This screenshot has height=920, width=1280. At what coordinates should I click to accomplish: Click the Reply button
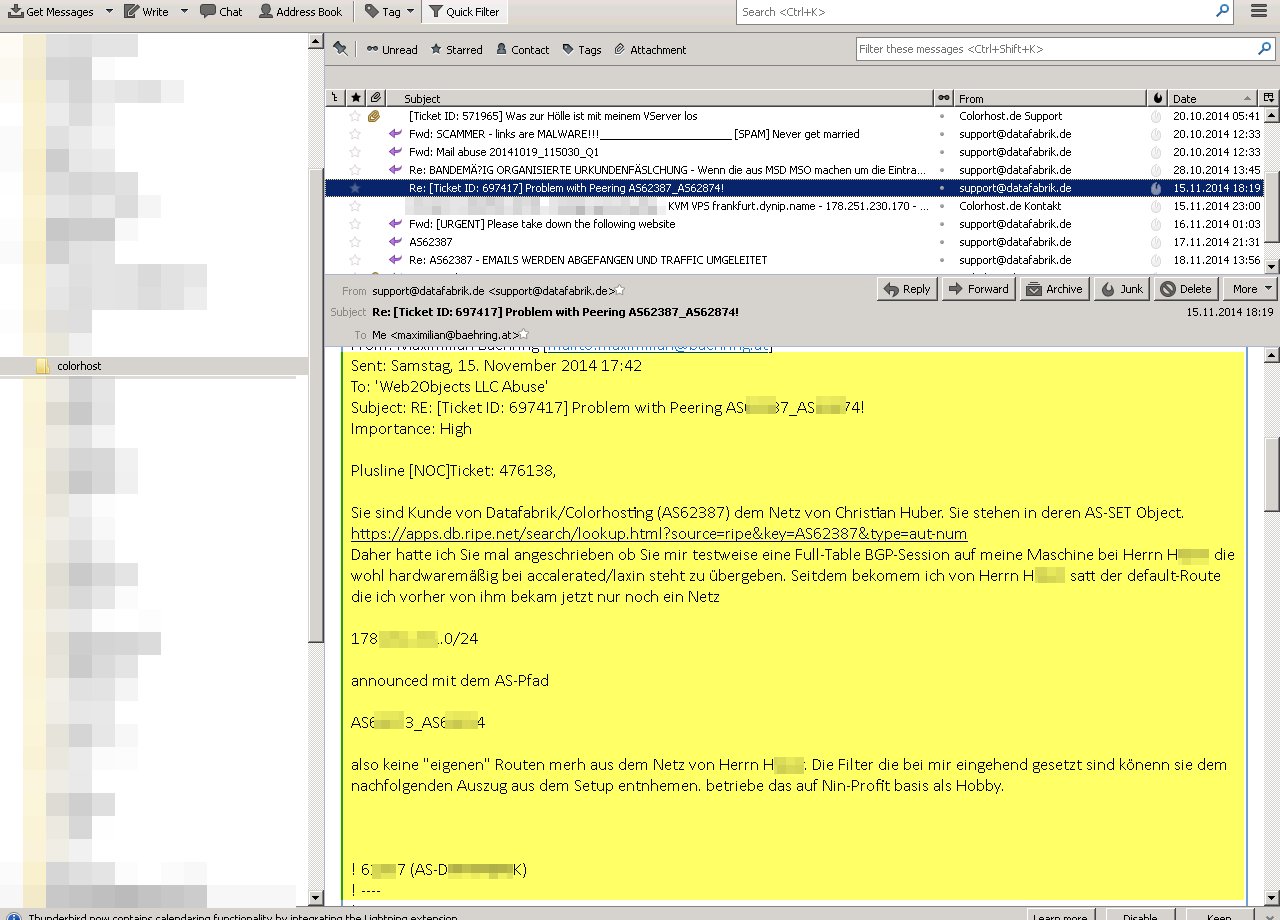click(x=907, y=289)
